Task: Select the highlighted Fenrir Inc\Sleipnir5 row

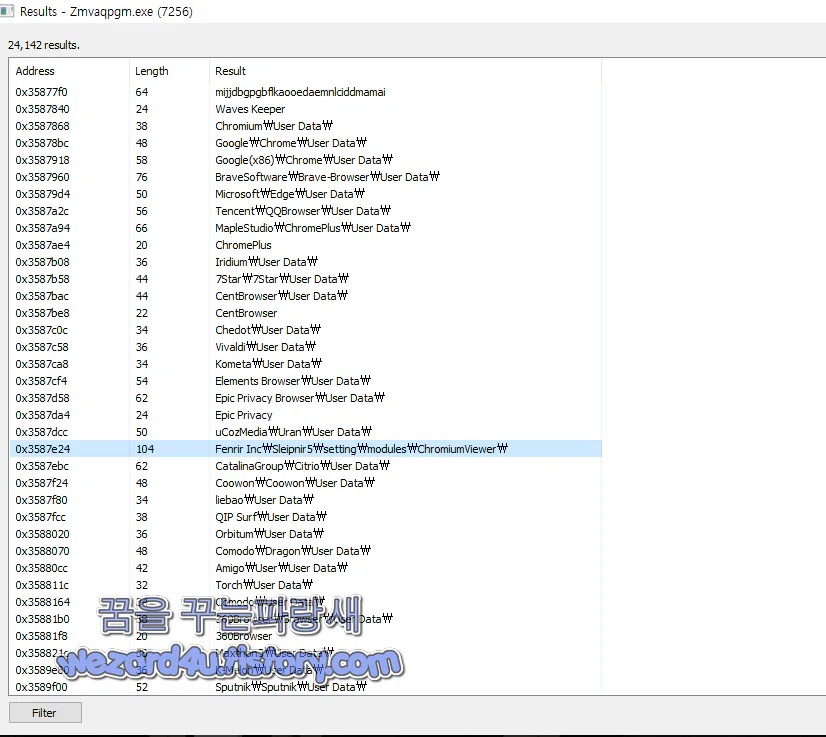Action: [x=306, y=449]
